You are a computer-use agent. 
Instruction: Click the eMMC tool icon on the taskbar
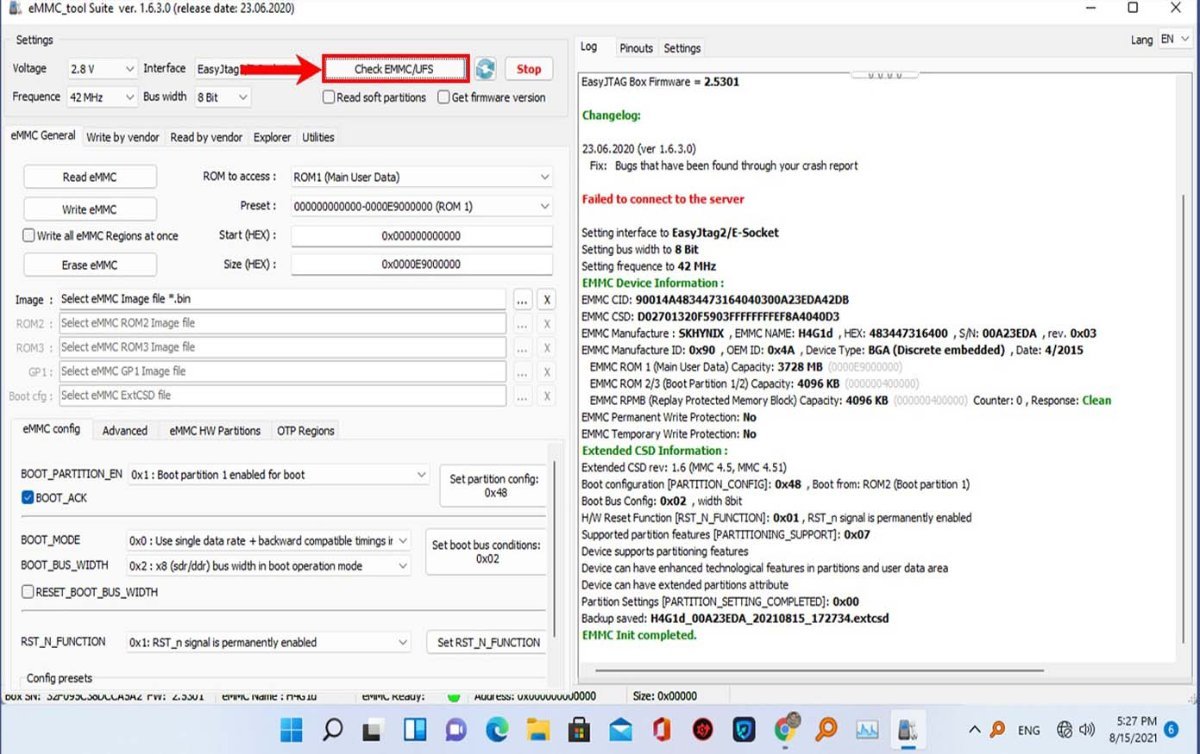click(x=908, y=729)
